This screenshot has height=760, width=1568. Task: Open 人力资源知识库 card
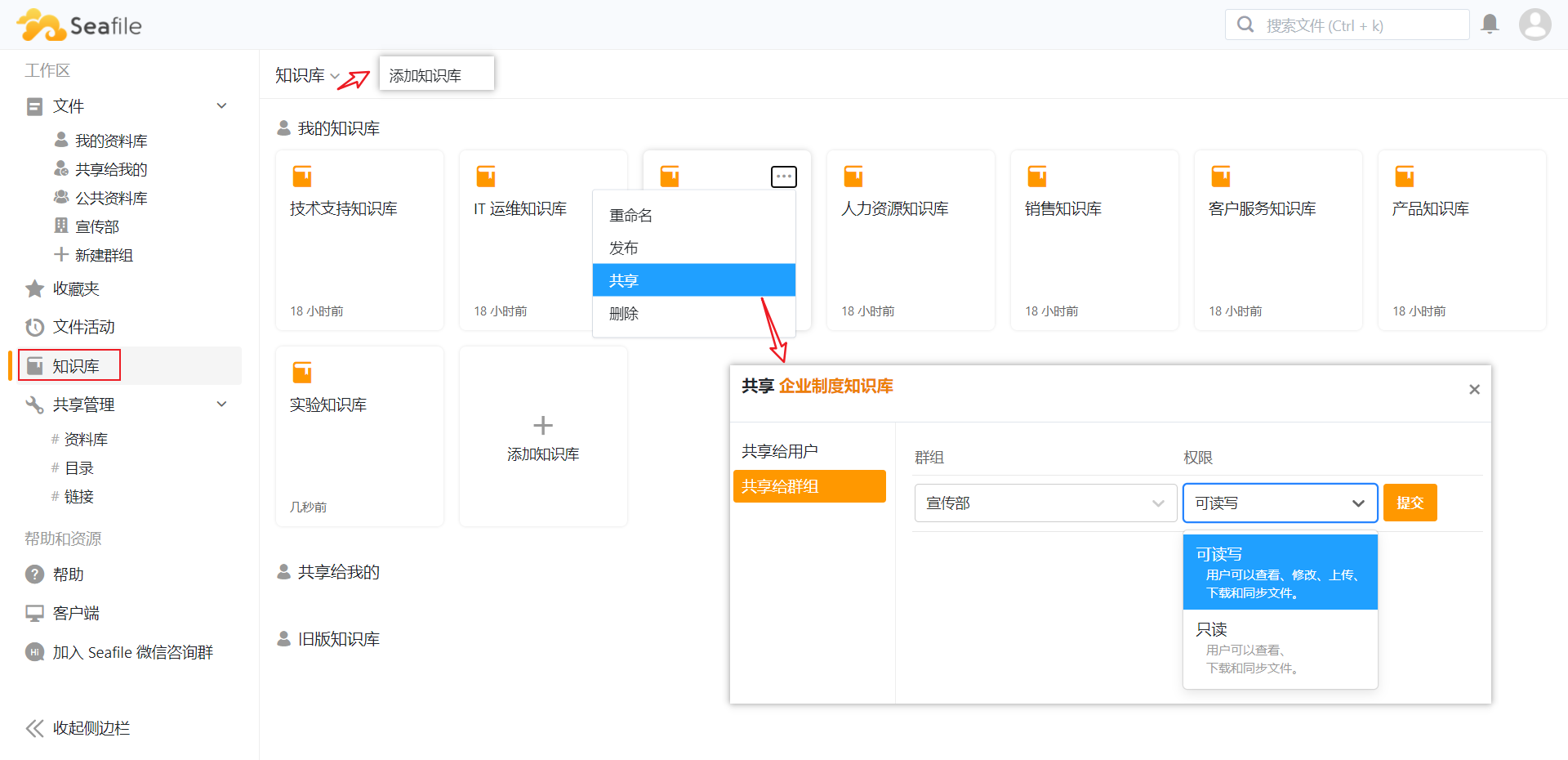click(x=911, y=240)
